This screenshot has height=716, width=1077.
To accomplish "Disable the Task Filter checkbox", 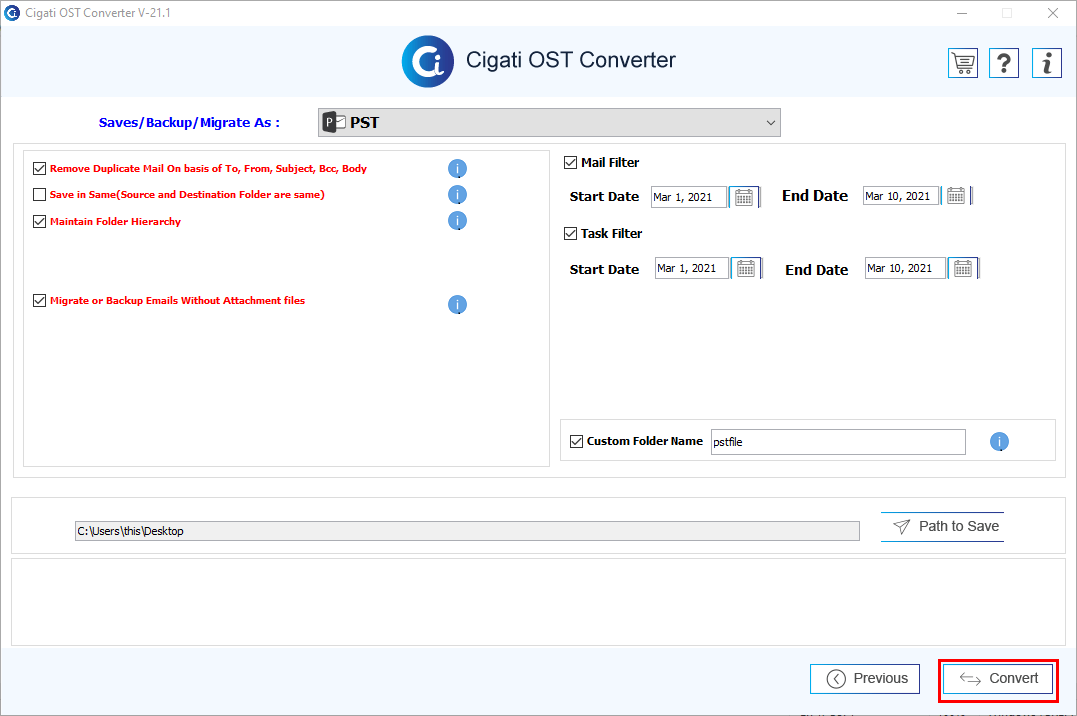I will [570, 234].
